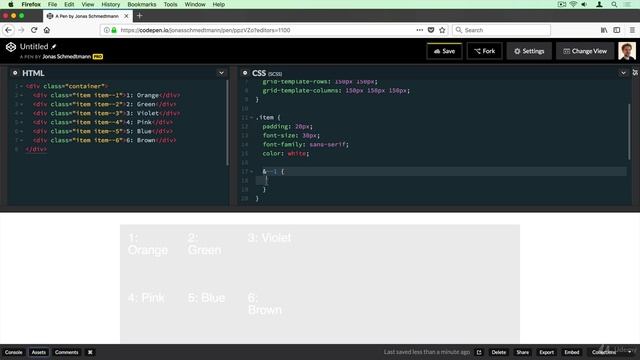The image size is (640, 360).
Task: Open the File menu
Action: (52, 4)
